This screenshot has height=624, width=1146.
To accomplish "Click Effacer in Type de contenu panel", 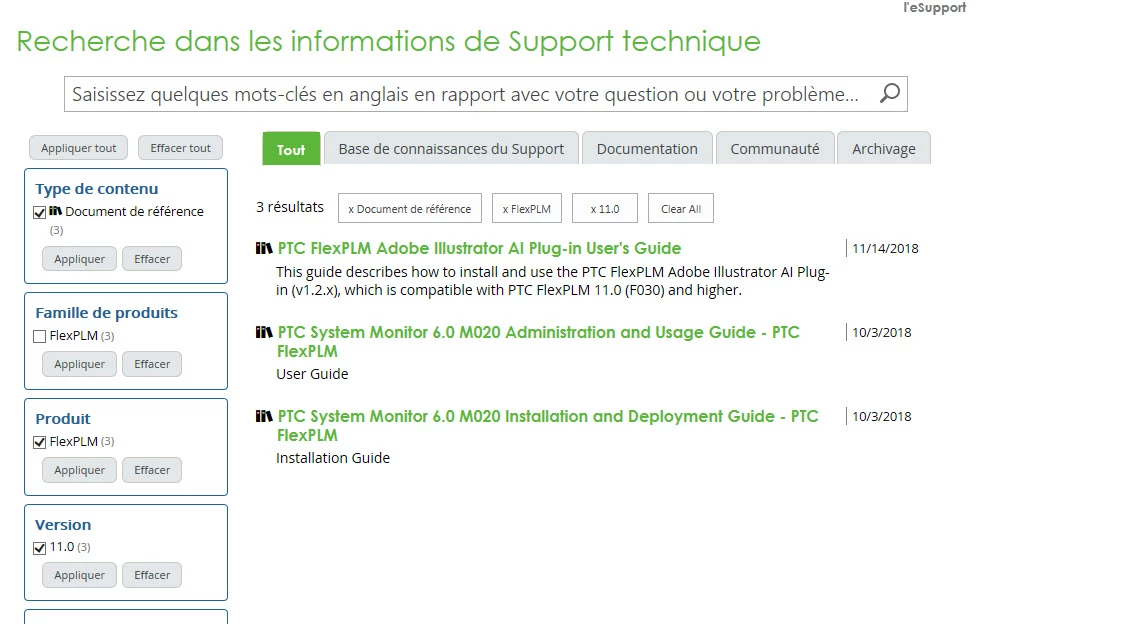I will point(152,259).
